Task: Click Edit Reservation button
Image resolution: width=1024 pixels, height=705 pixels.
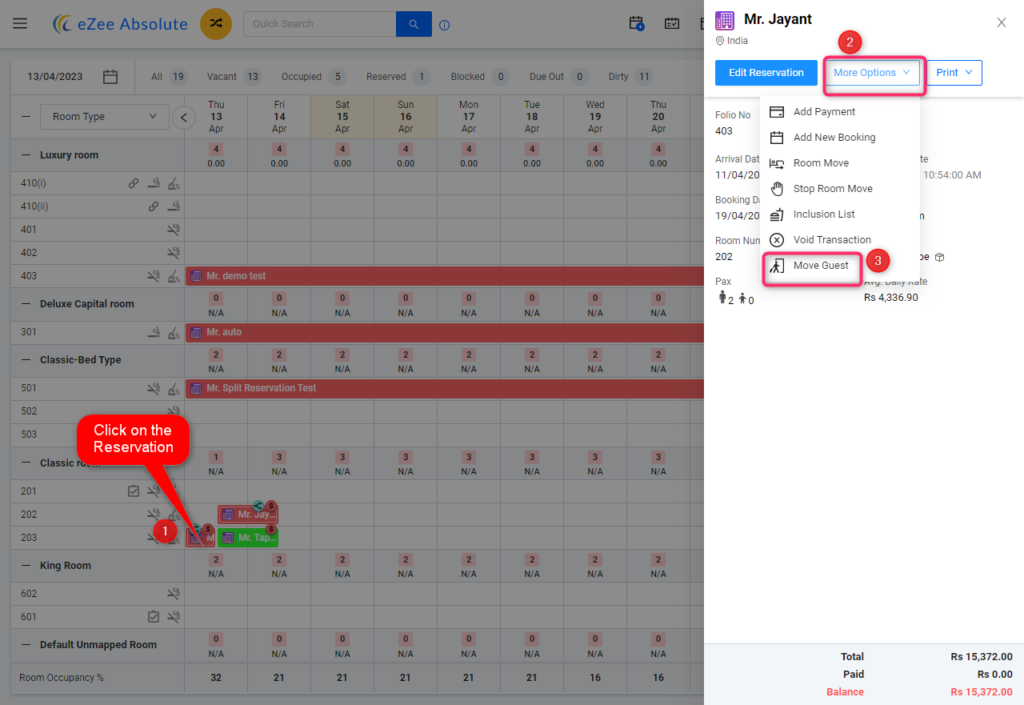Action: tap(766, 72)
